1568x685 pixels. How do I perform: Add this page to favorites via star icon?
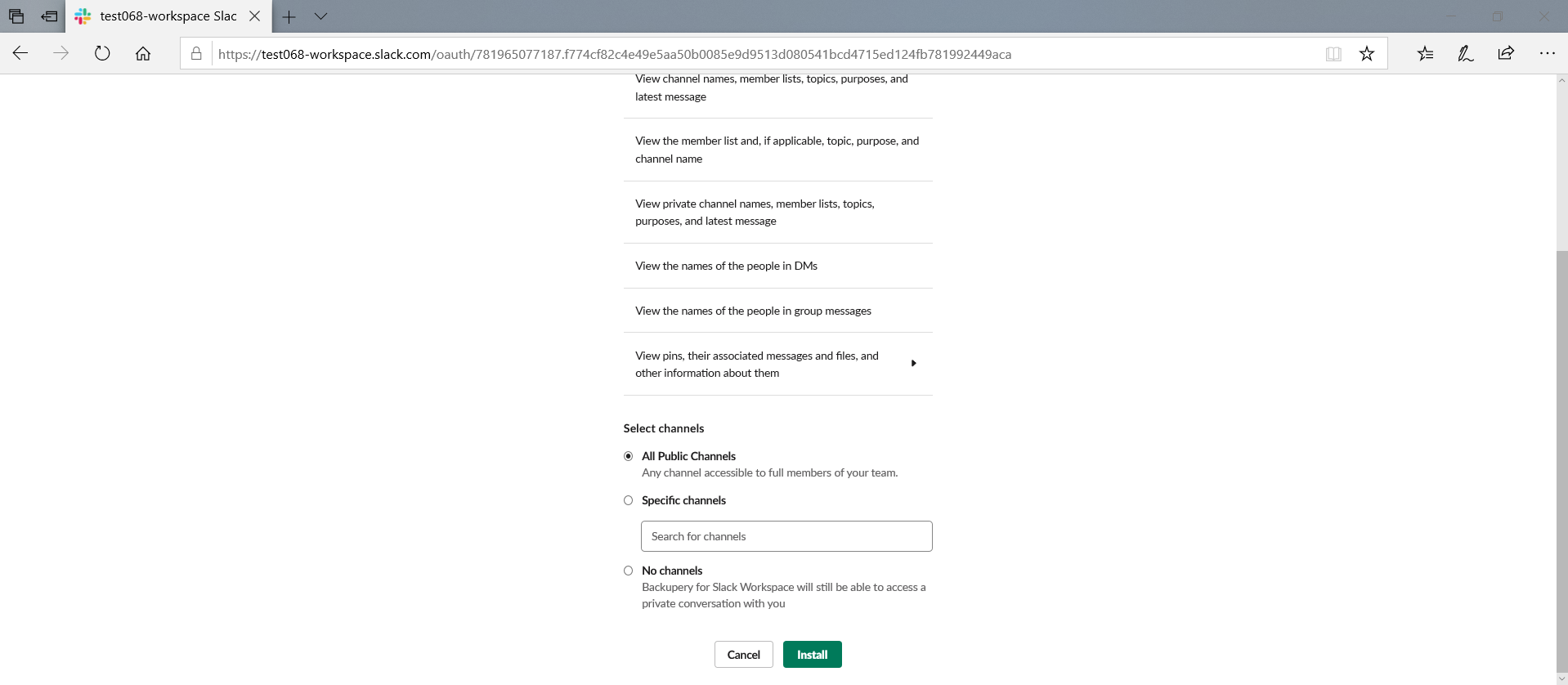(x=1366, y=53)
